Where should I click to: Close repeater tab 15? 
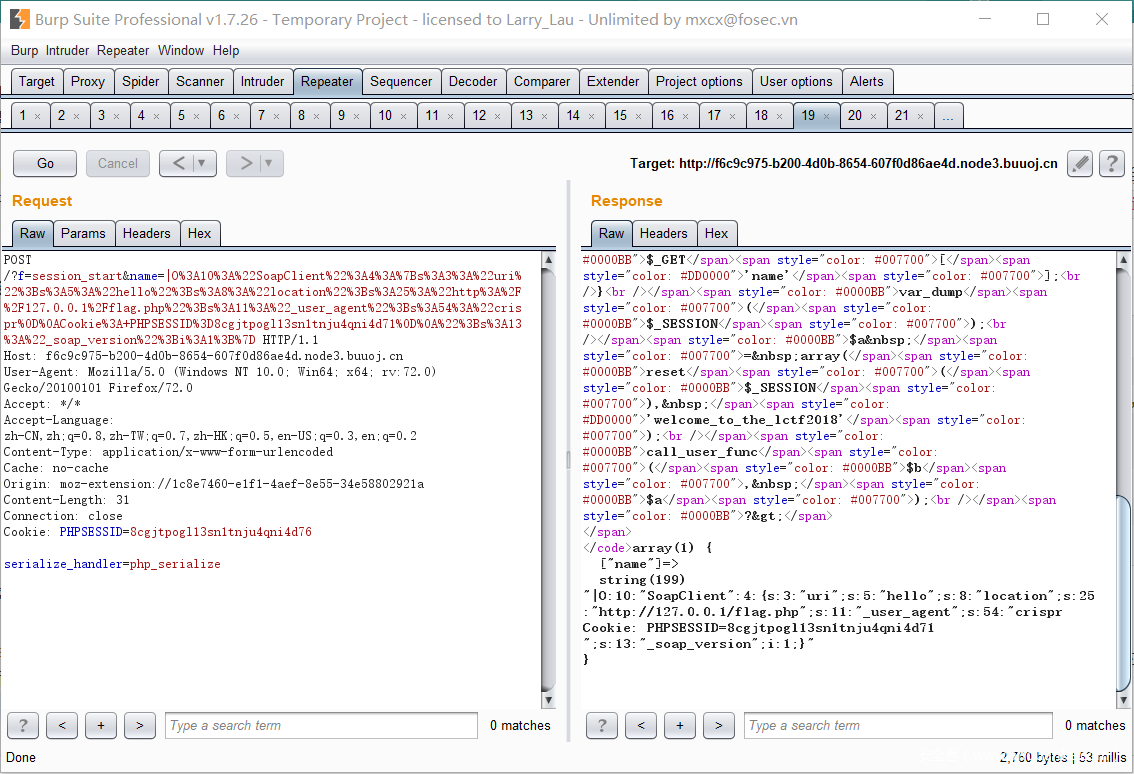click(x=639, y=116)
